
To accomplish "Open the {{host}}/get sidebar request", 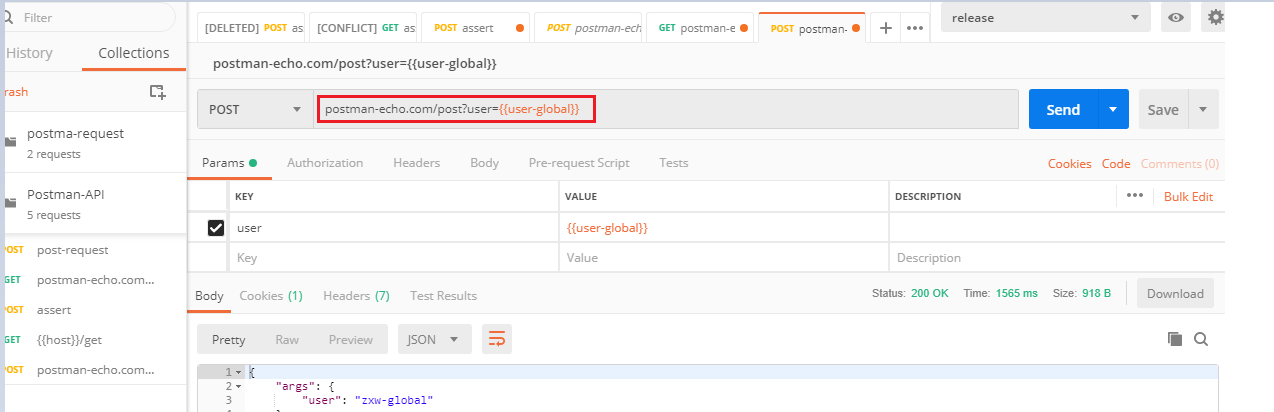I will (x=93, y=340).
